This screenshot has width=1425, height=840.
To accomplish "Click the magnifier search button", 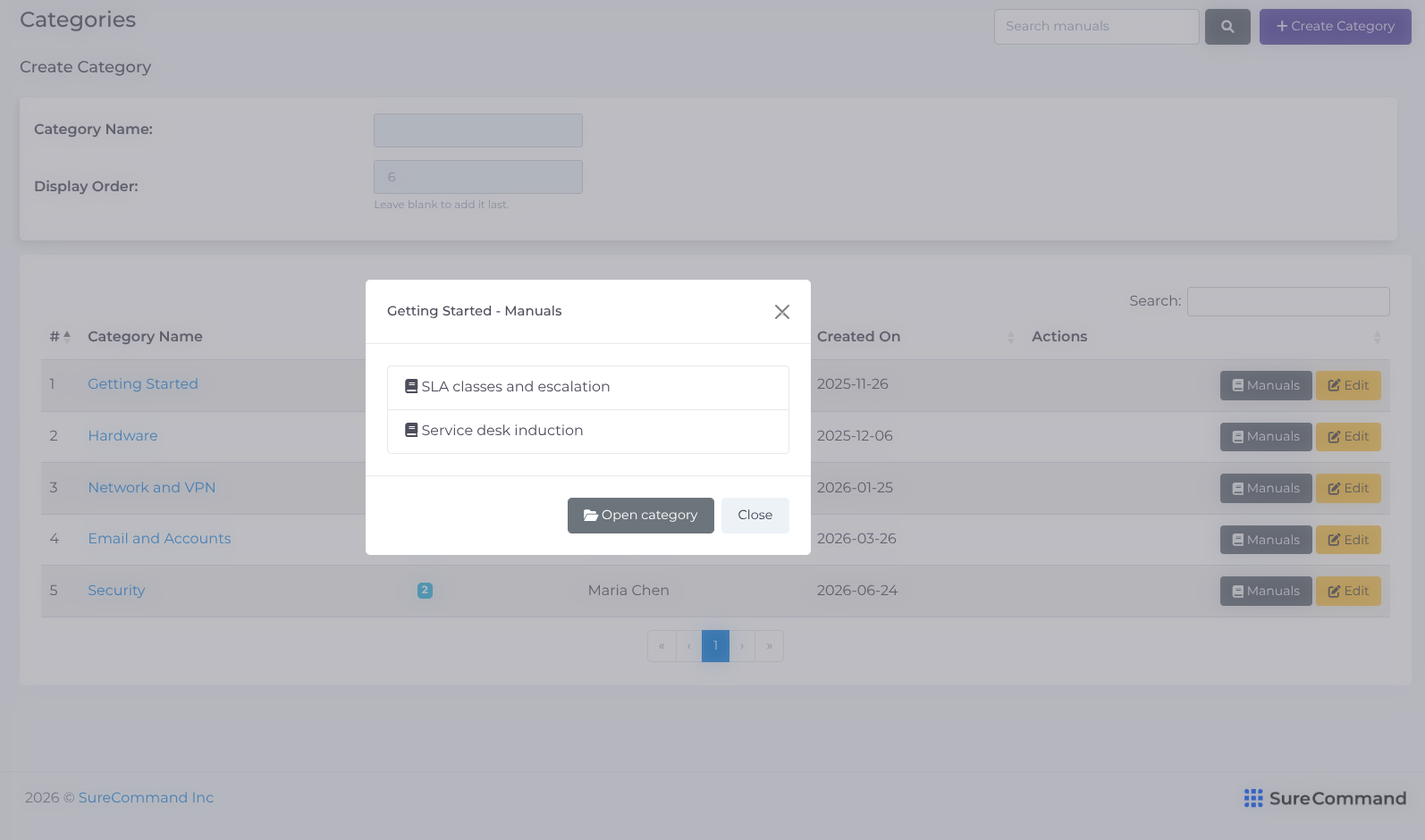I will click(1227, 27).
